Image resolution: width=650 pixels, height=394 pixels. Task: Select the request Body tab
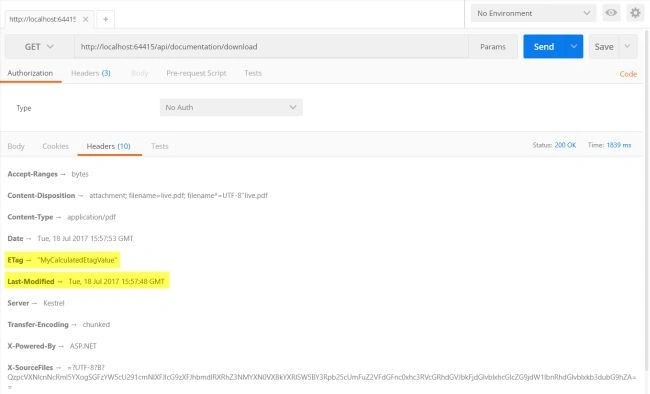tap(140, 73)
